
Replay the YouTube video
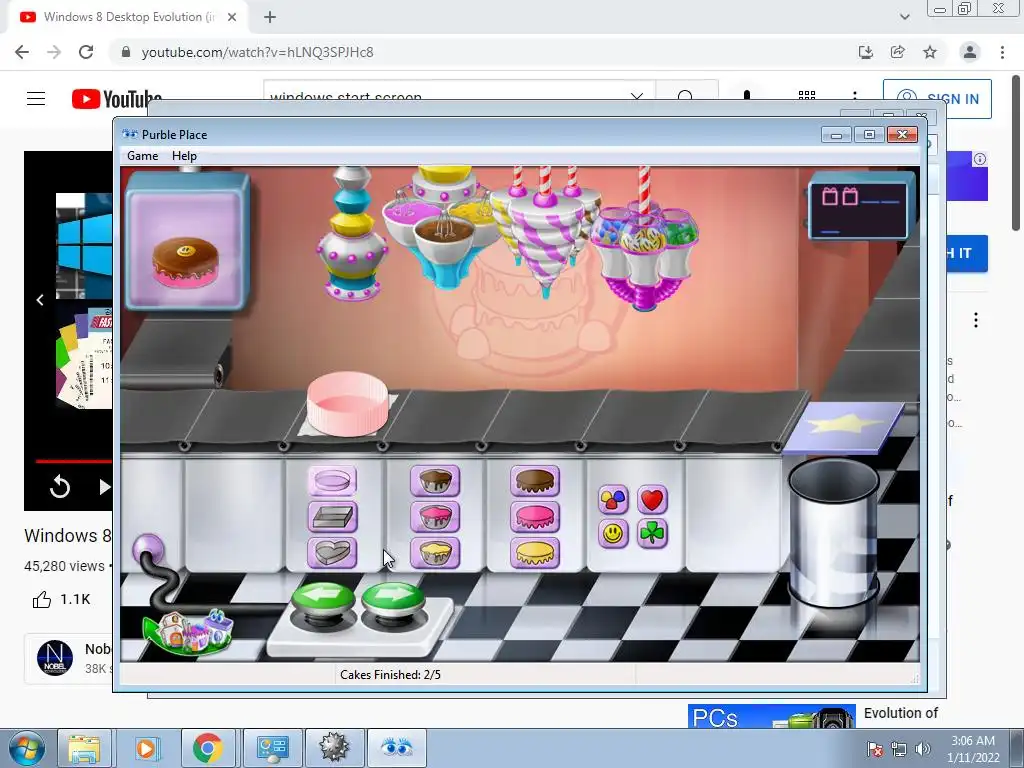59,487
